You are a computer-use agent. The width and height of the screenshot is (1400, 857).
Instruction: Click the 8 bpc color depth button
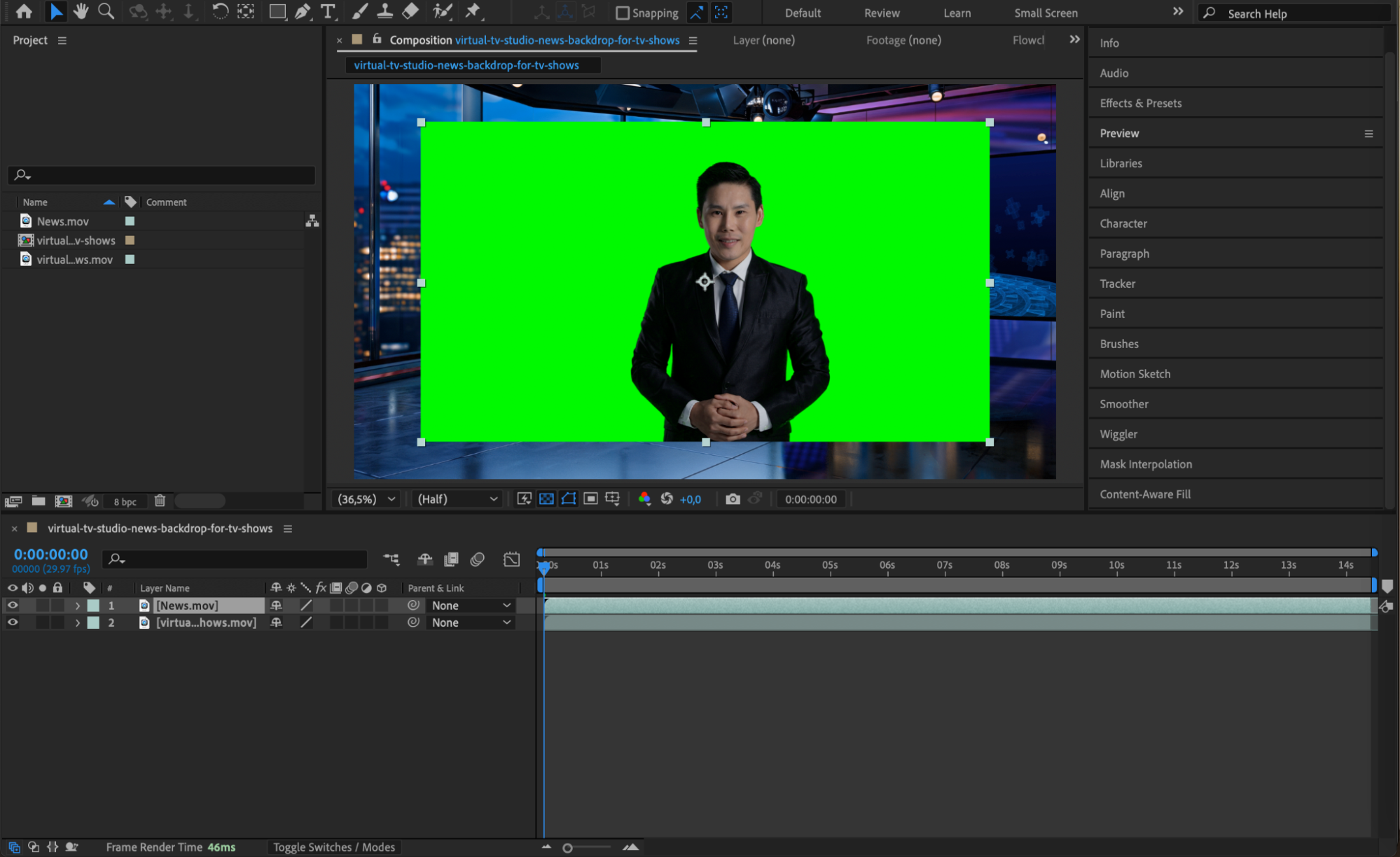(125, 501)
